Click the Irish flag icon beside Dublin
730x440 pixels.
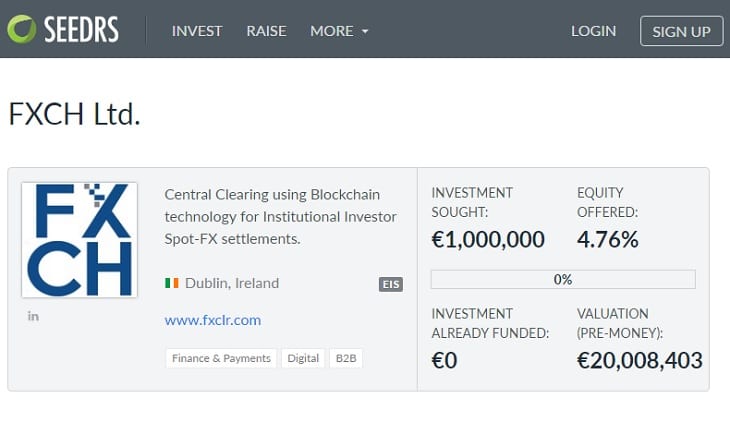(172, 283)
